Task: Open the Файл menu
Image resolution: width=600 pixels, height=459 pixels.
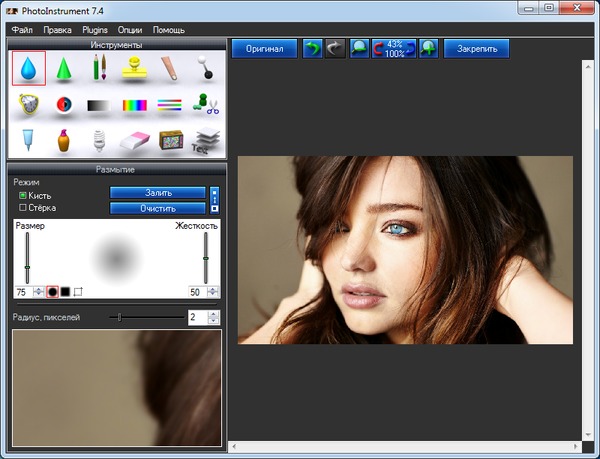Action: (x=22, y=30)
